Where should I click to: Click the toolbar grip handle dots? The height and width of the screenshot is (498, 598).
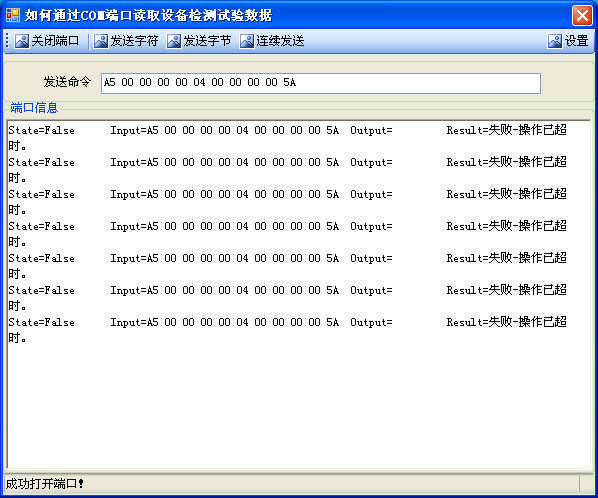point(7,40)
